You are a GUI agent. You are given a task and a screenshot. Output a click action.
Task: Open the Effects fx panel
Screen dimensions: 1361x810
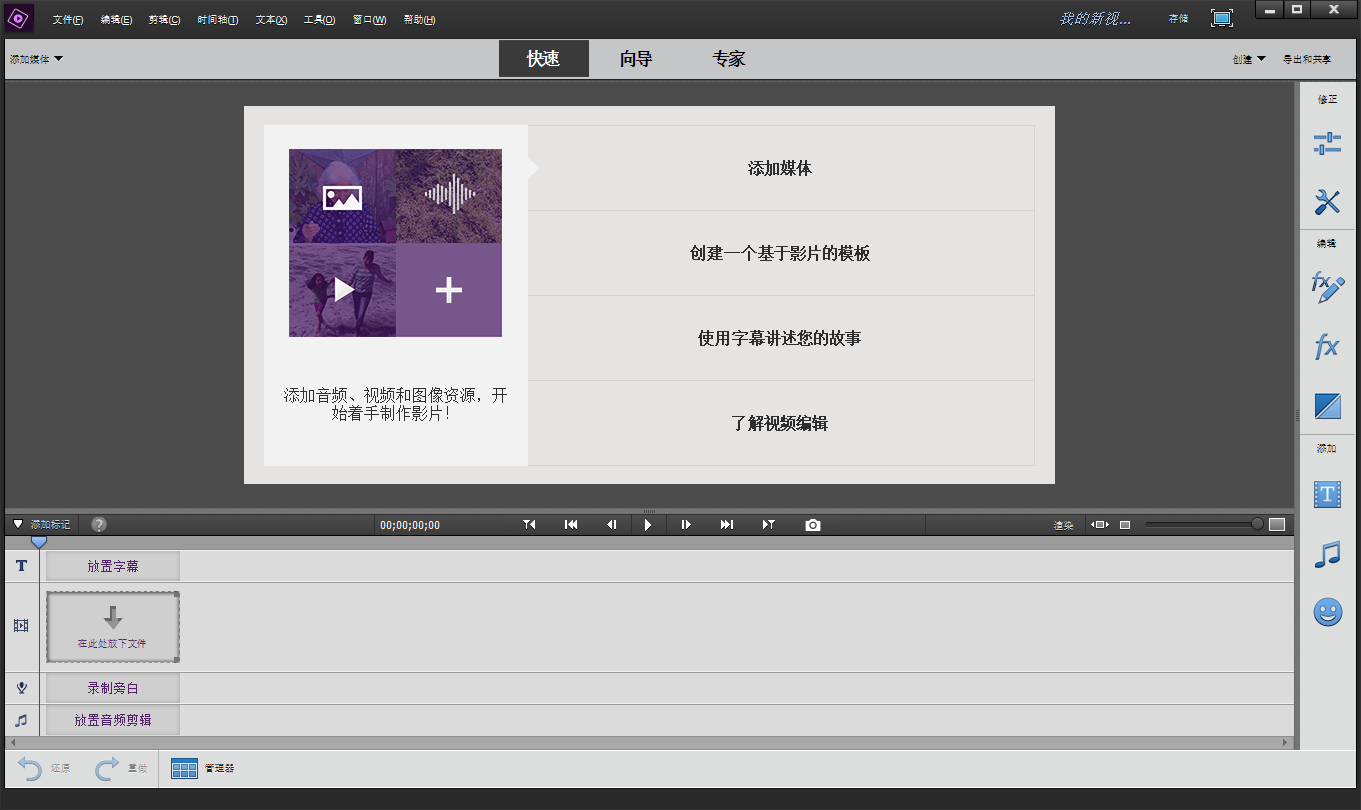[x=1327, y=348]
